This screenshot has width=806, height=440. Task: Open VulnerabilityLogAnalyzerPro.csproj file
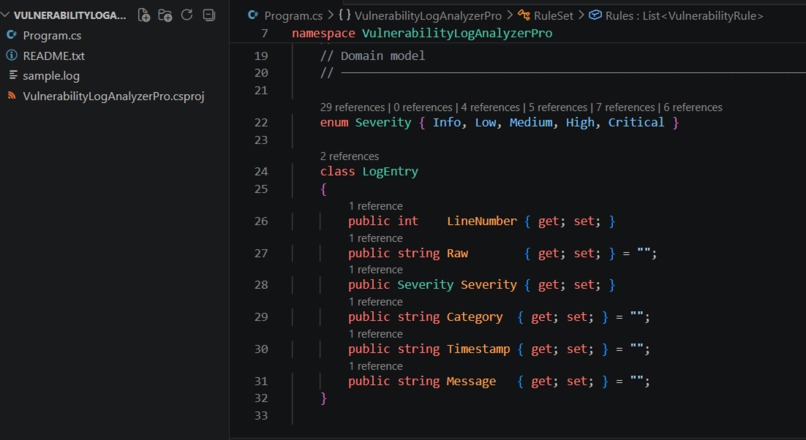[114, 96]
